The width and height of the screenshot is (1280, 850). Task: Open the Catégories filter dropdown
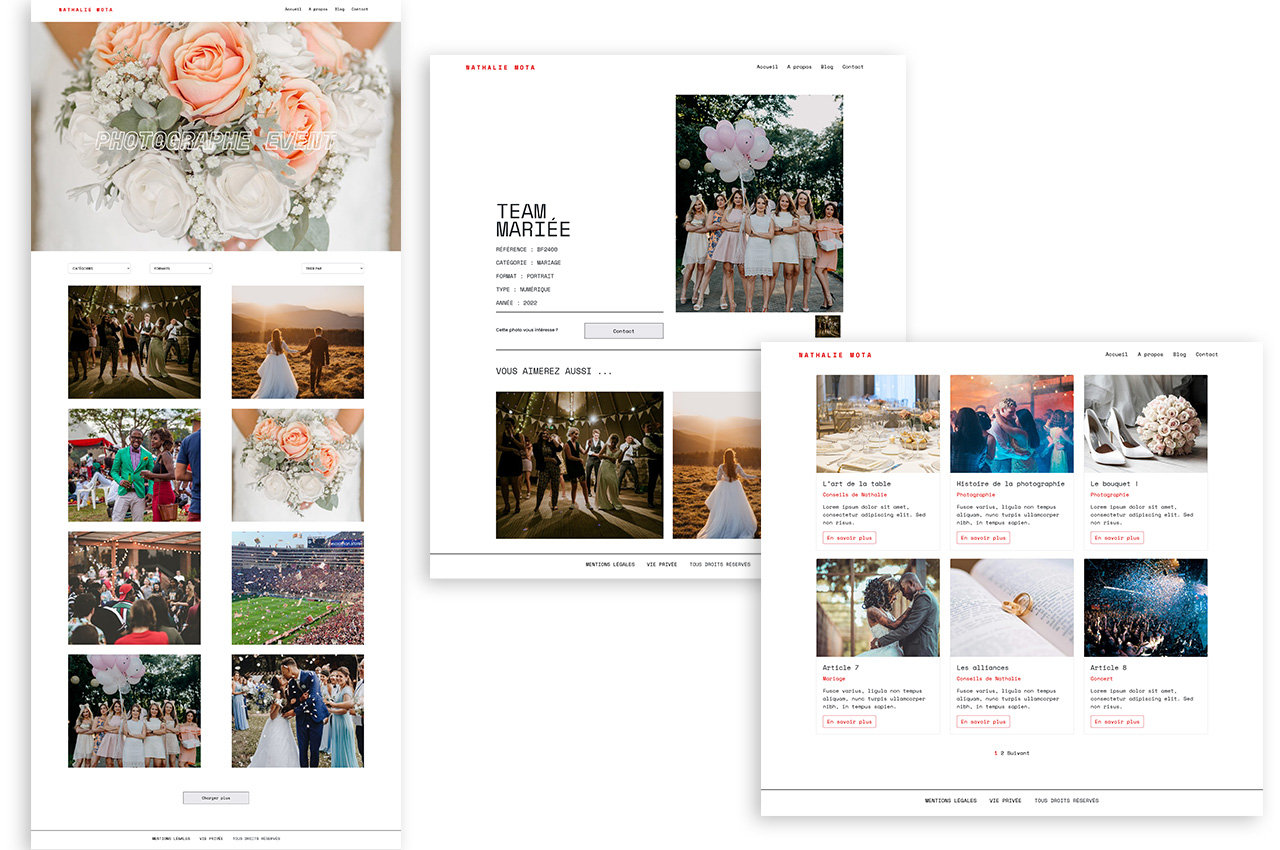[99, 268]
